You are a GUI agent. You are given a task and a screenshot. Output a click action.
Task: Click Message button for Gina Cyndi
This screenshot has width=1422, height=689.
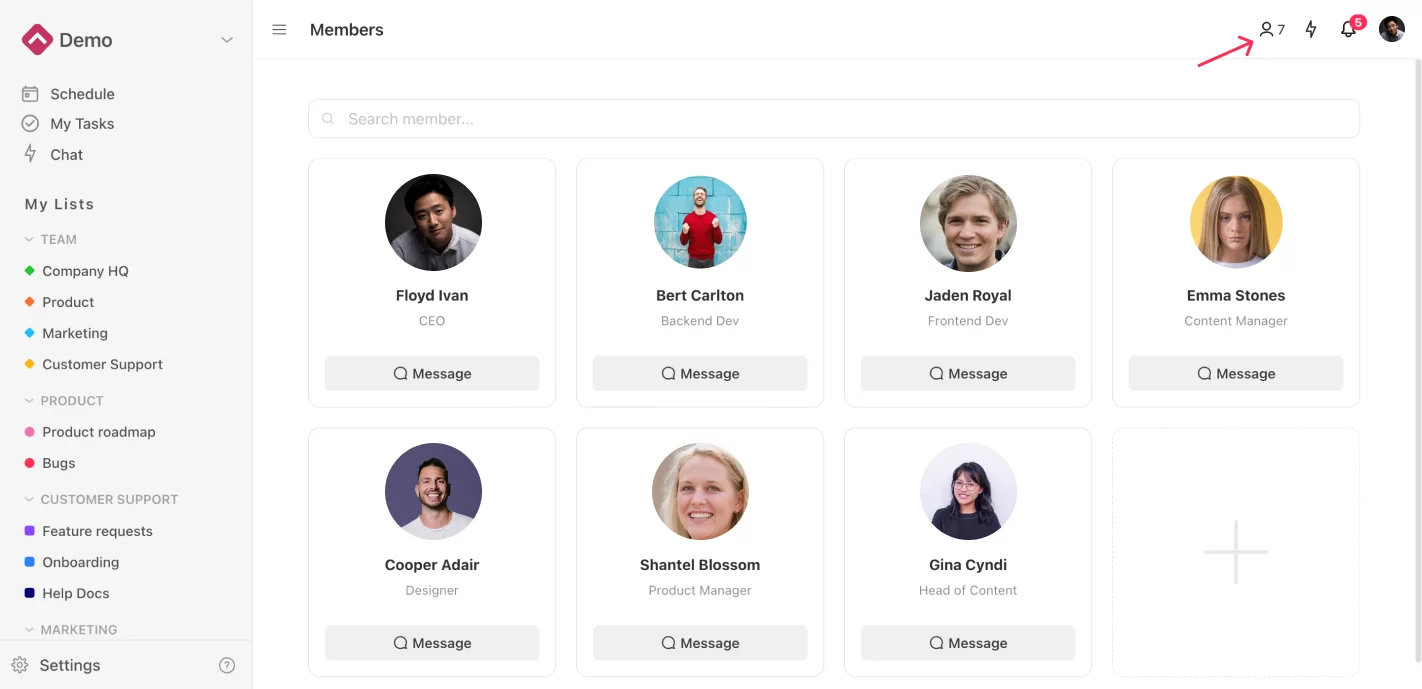coord(967,643)
